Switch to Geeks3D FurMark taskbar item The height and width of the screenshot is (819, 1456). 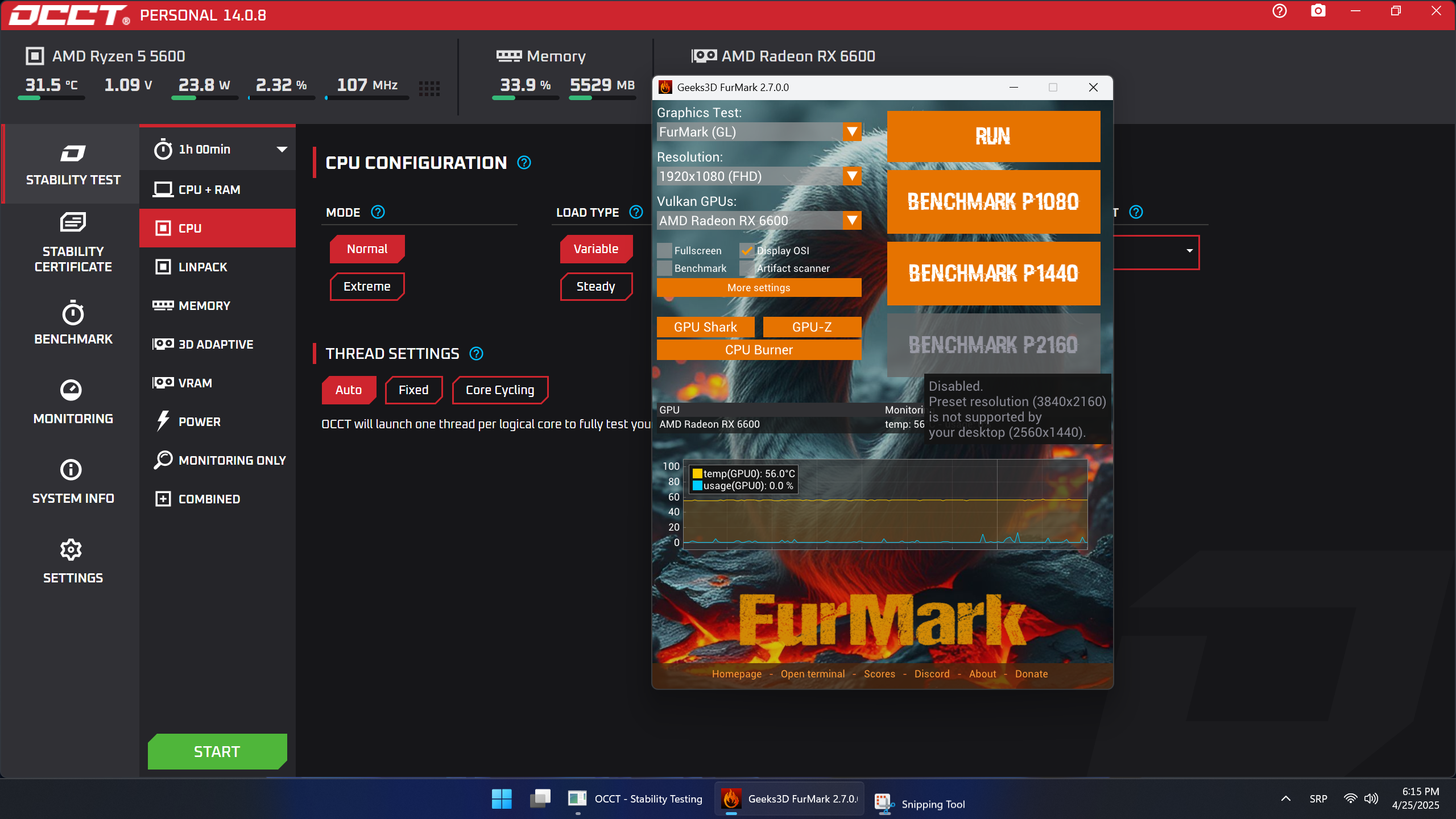pyautogui.click(x=789, y=799)
